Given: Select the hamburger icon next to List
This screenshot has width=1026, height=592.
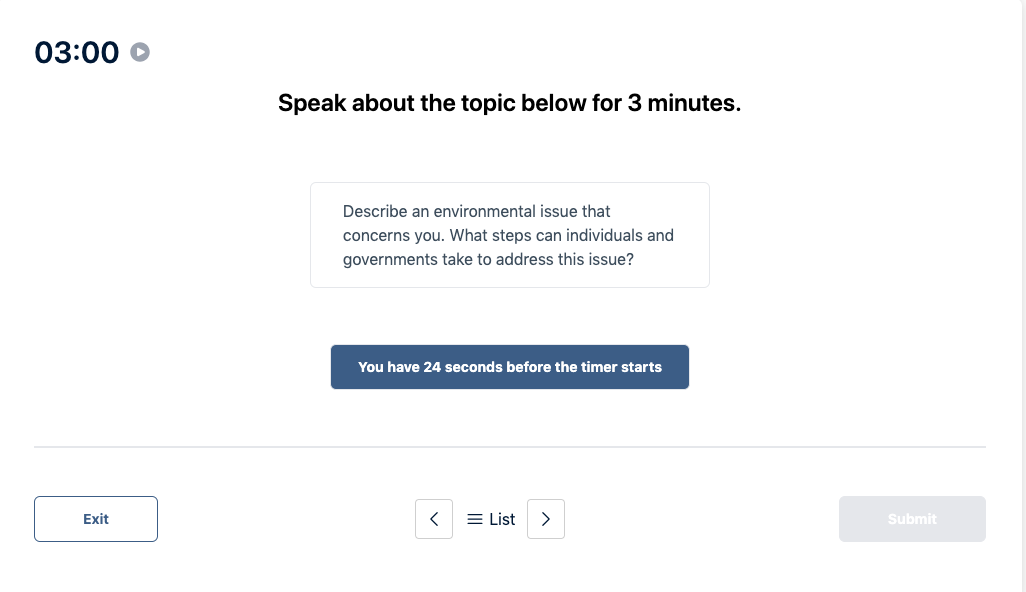Looking at the screenshot, I should pos(475,519).
